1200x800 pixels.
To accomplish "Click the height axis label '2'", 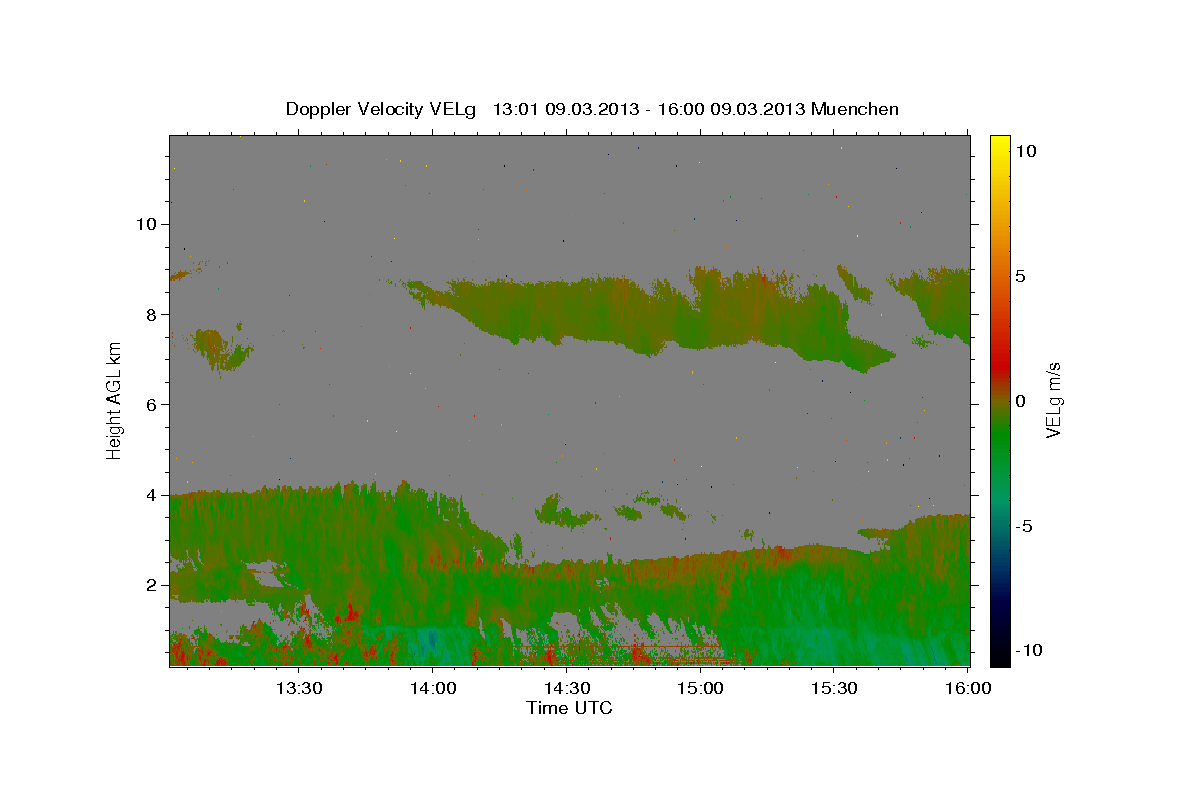I will [149, 585].
